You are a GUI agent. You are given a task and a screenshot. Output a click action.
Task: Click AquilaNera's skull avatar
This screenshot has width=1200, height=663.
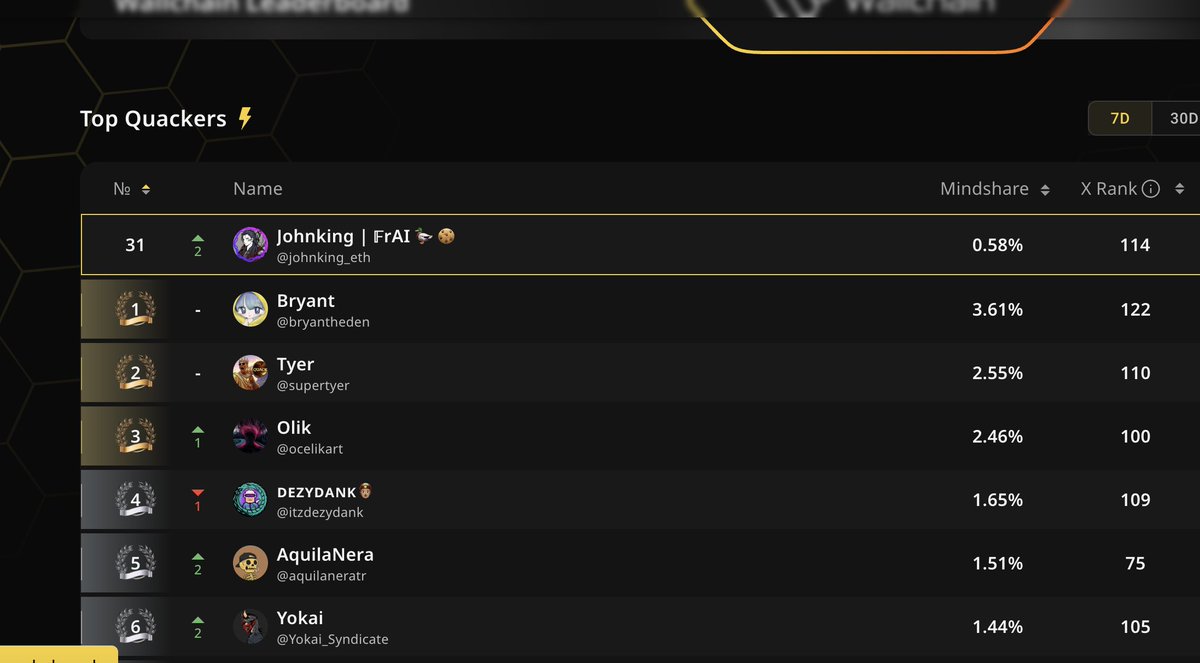coord(250,563)
